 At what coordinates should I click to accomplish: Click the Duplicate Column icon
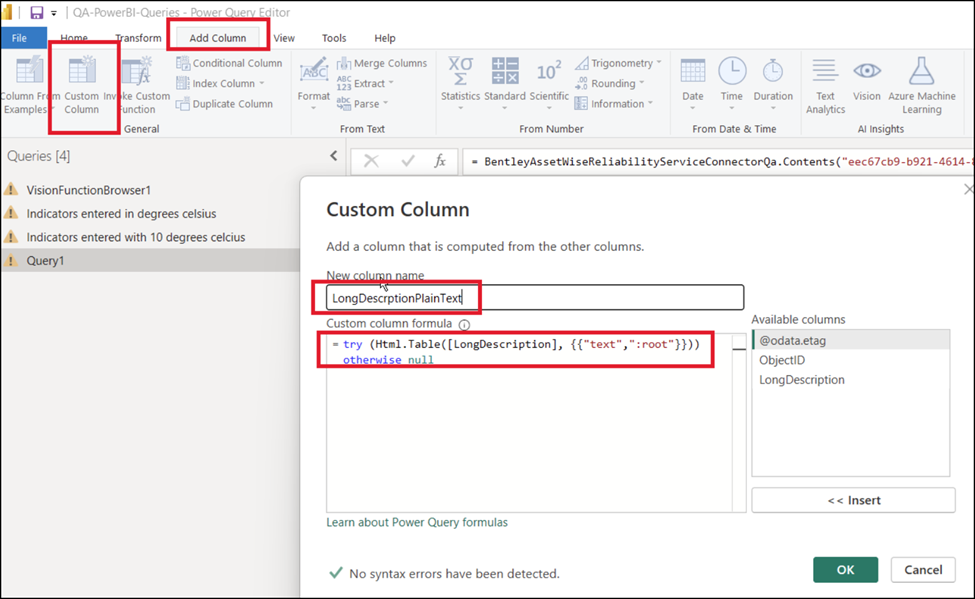point(182,104)
